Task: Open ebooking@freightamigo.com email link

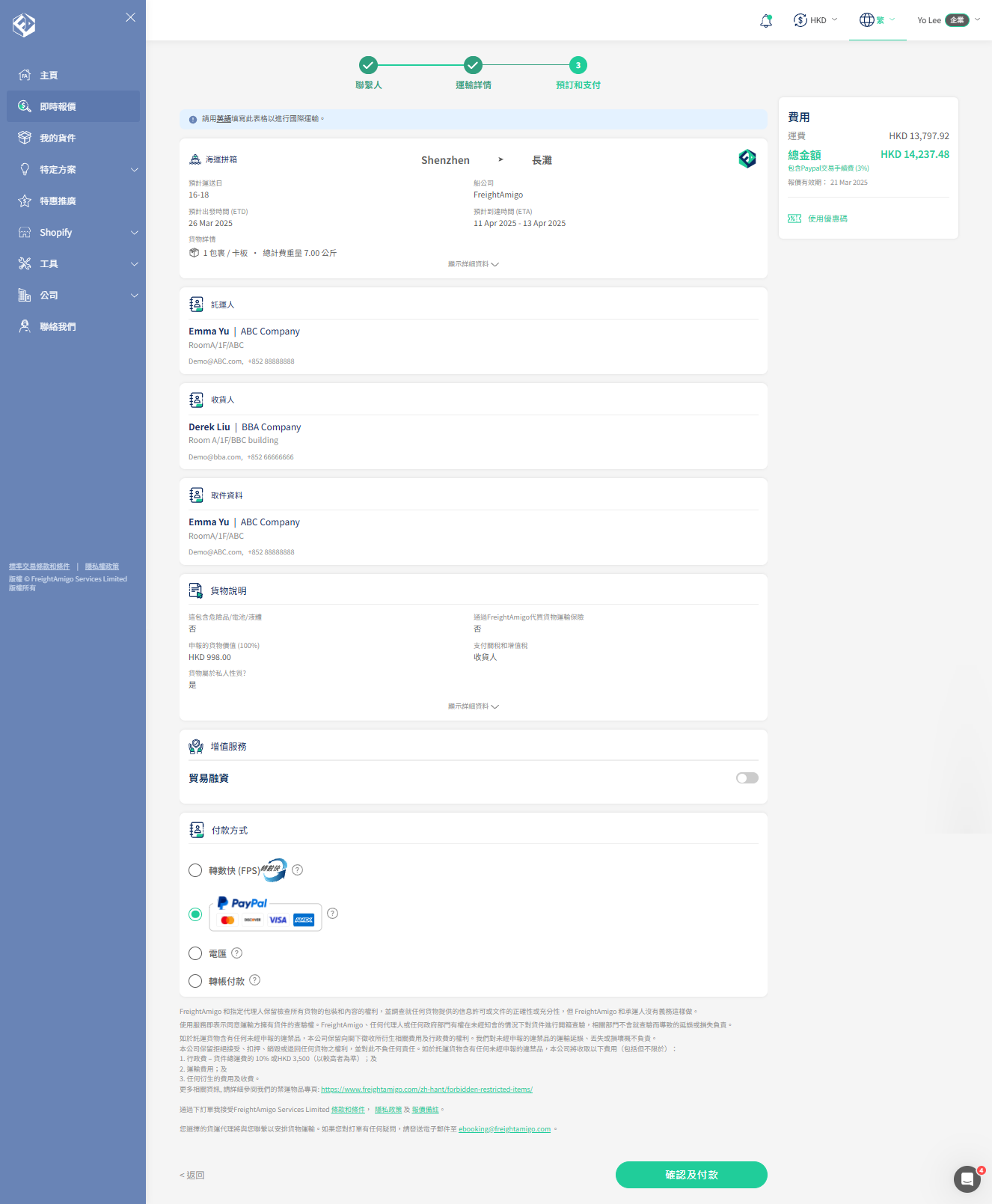Action: pos(504,1129)
